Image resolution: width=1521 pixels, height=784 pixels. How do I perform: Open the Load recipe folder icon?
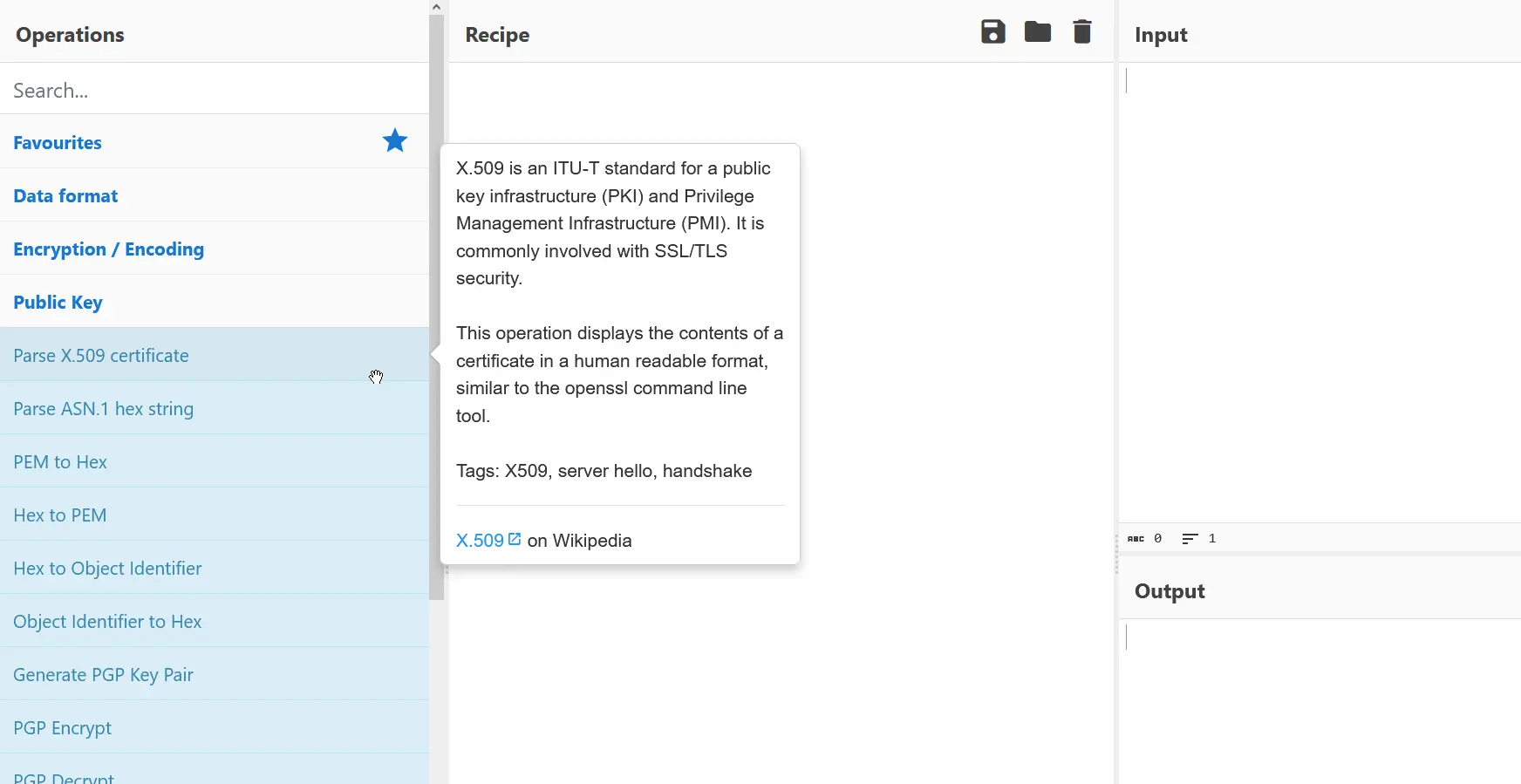(x=1037, y=32)
